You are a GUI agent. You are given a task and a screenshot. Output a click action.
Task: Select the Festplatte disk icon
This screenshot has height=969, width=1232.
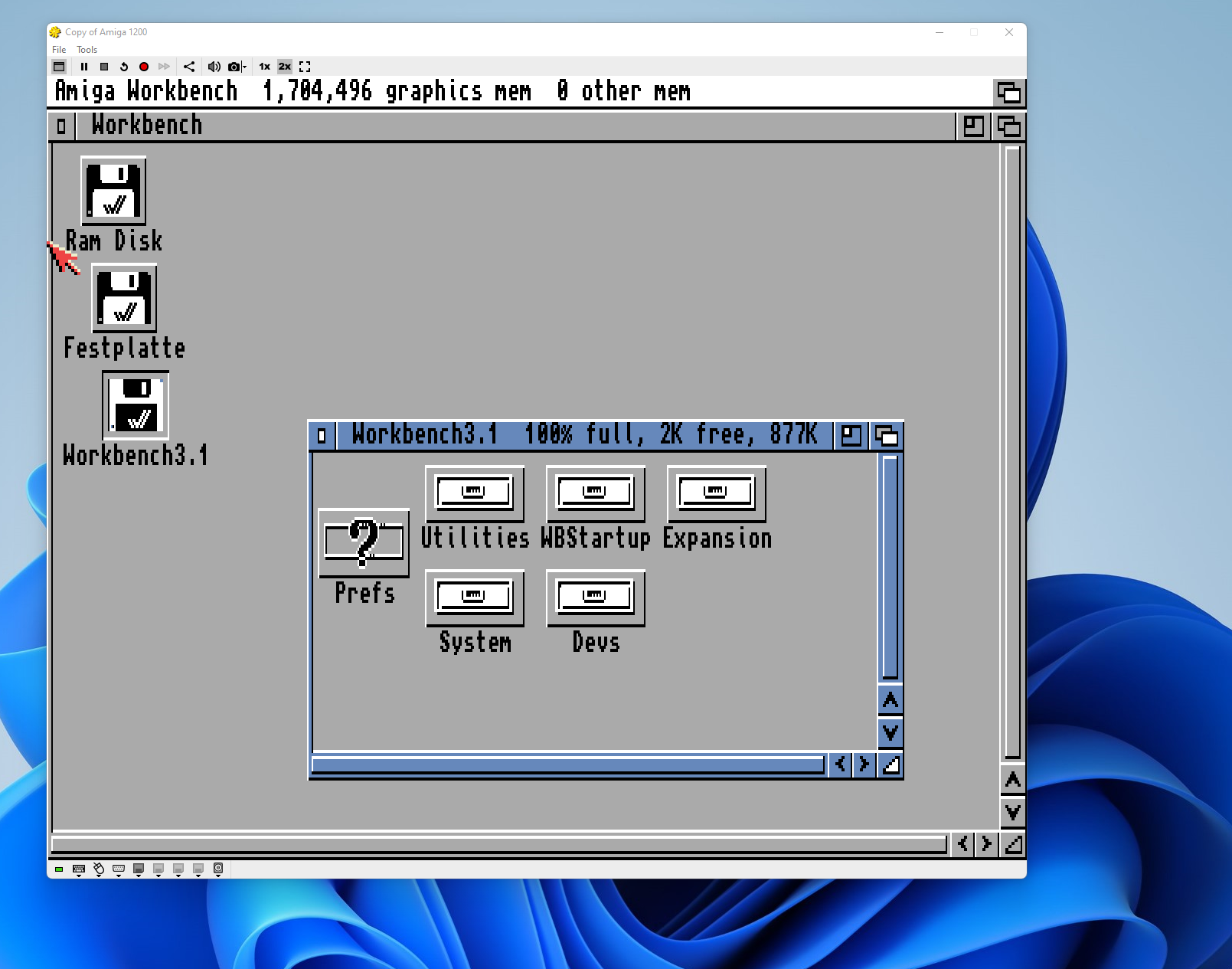pos(124,298)
